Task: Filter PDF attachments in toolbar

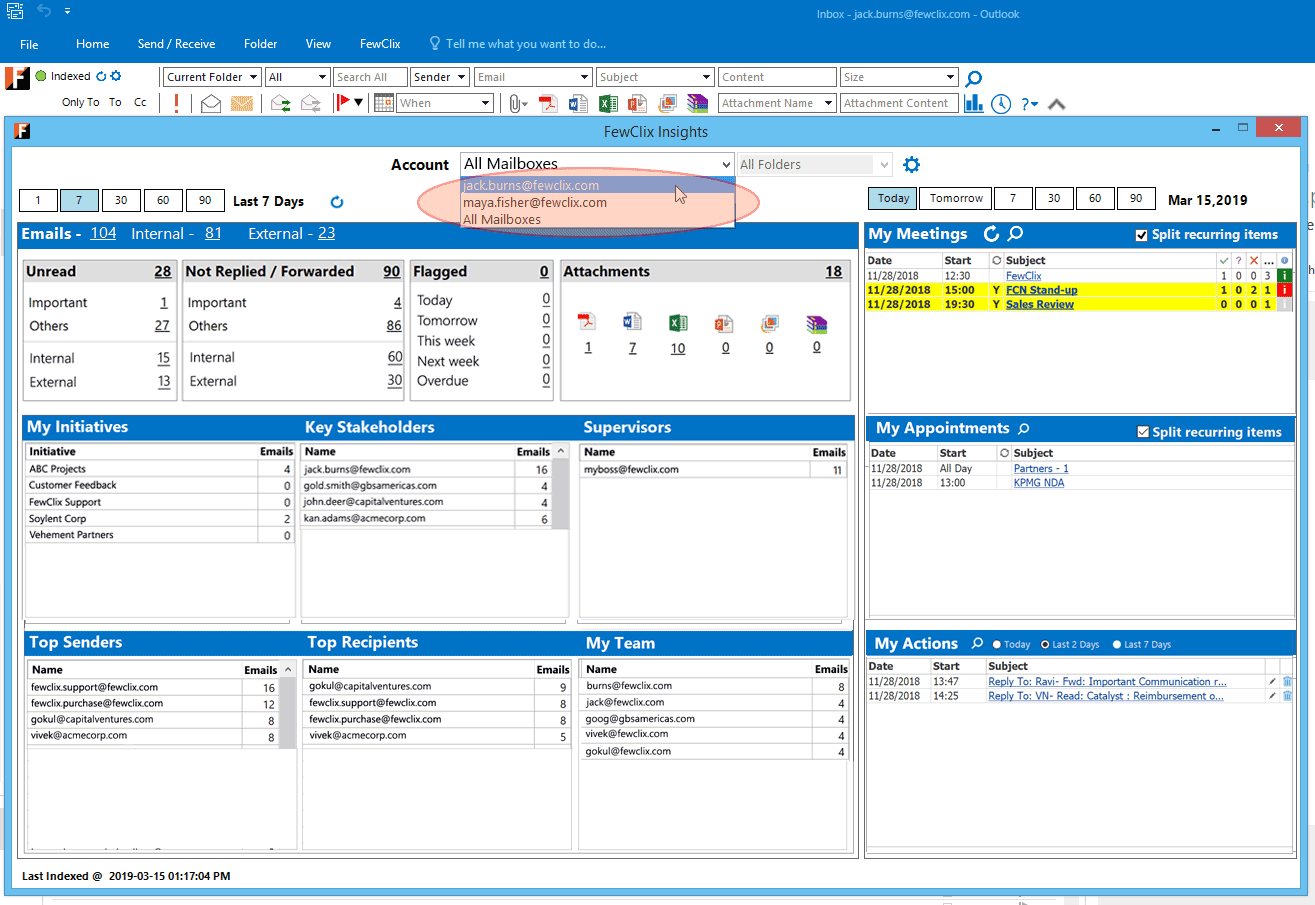Action: (548, 103)
